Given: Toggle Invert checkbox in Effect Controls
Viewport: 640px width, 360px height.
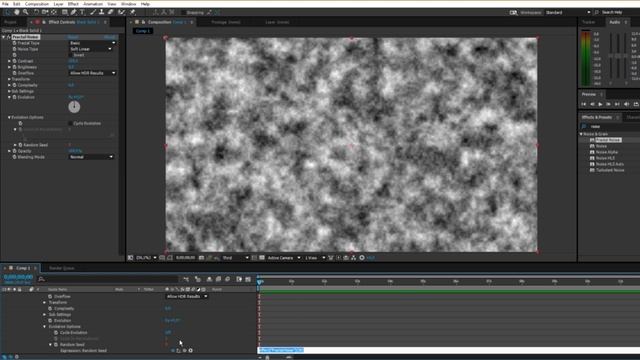Looking at the screenshot, I should pyautogui.click(x=70, y=55).
